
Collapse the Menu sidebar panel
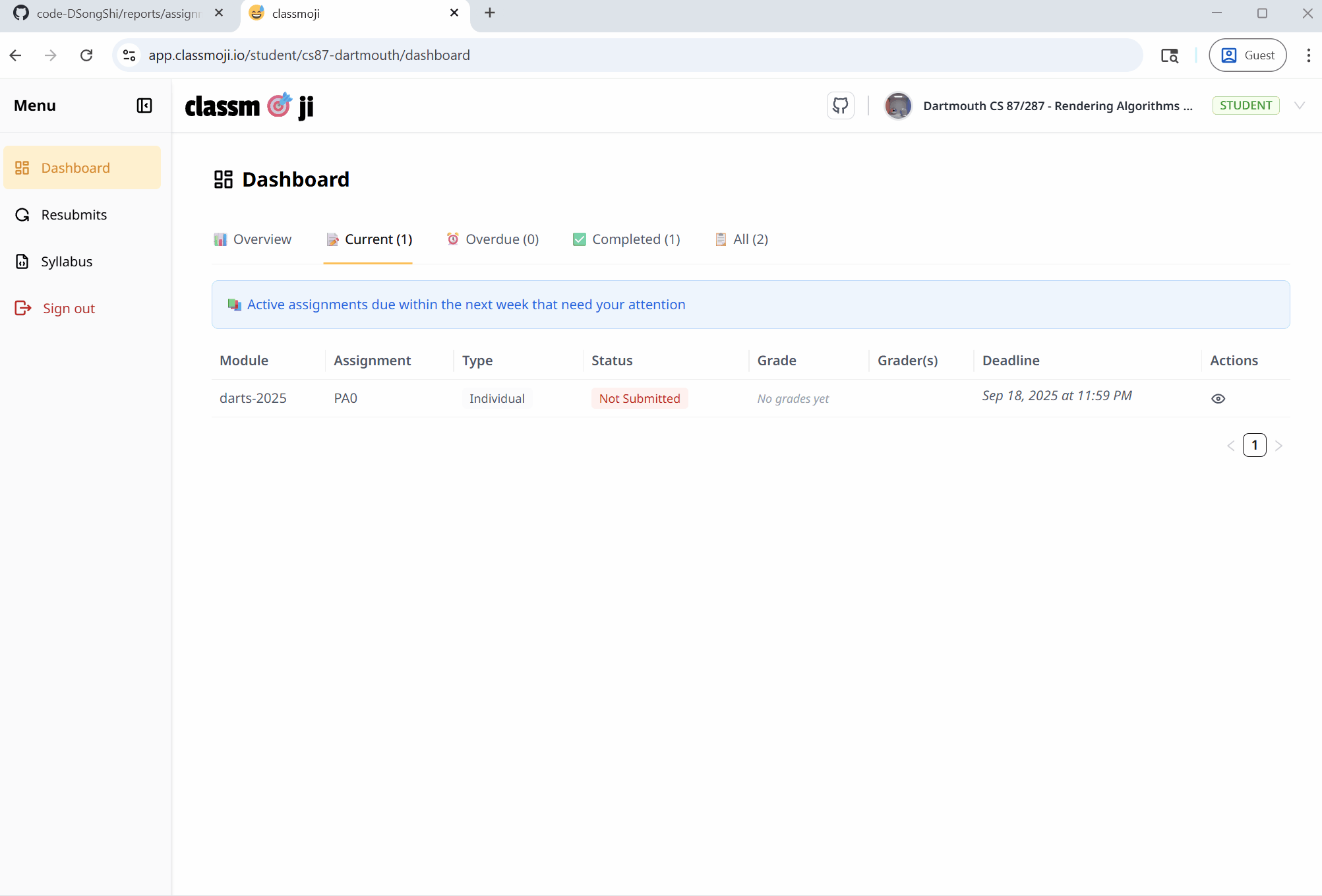click(144, 105)
